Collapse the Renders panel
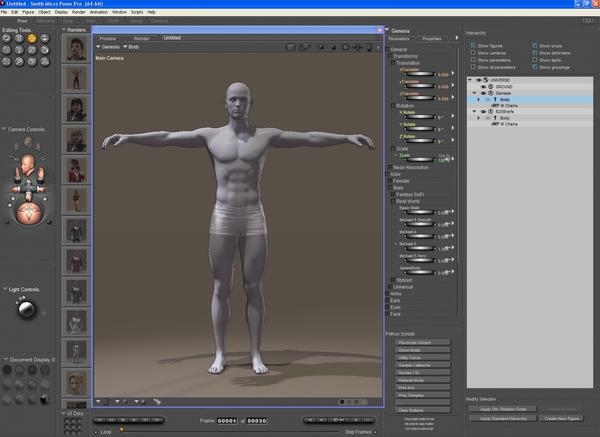The height and width of the screenshot is (437, 600). coord(66,29)
